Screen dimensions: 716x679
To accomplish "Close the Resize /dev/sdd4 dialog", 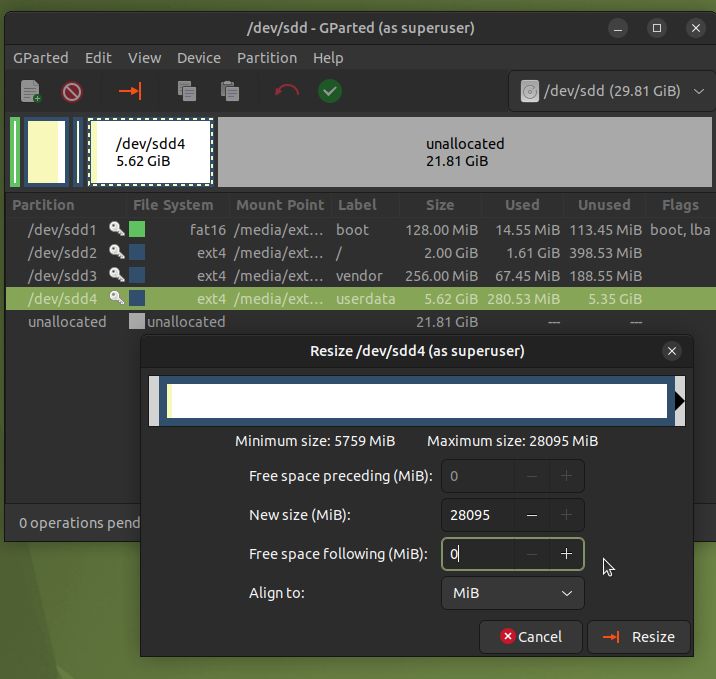I will (x=672, y=351).
